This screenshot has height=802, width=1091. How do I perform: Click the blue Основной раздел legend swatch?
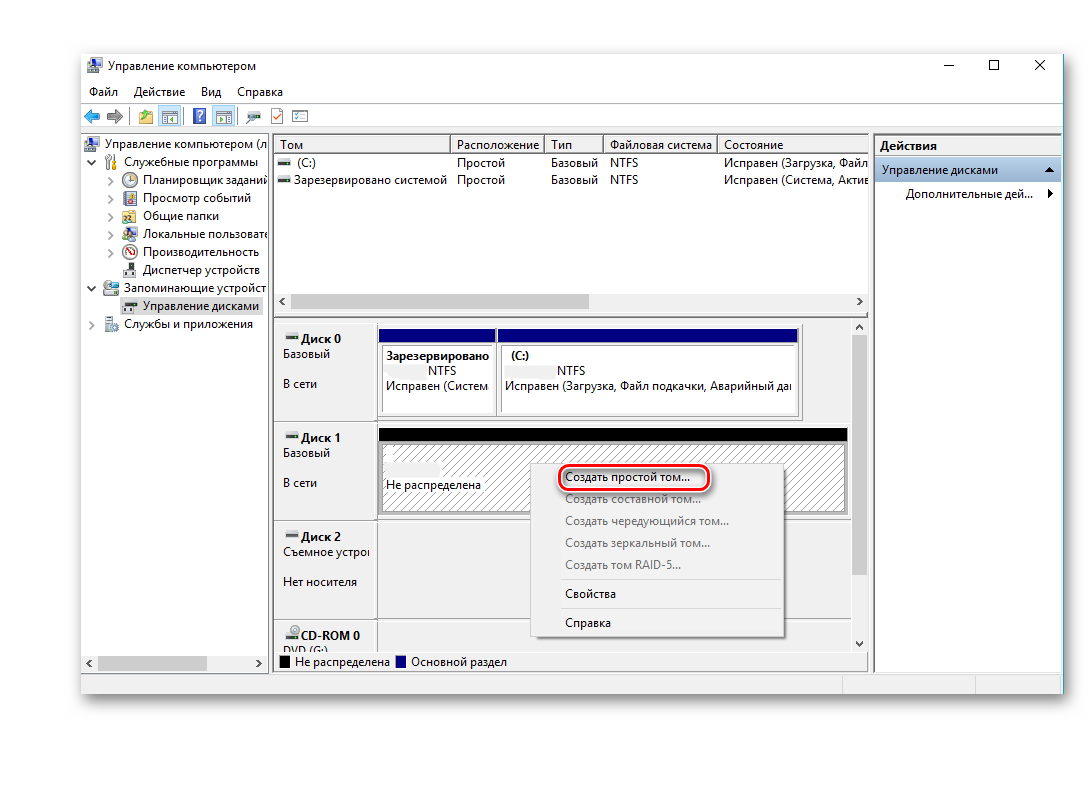click(401, 662)
